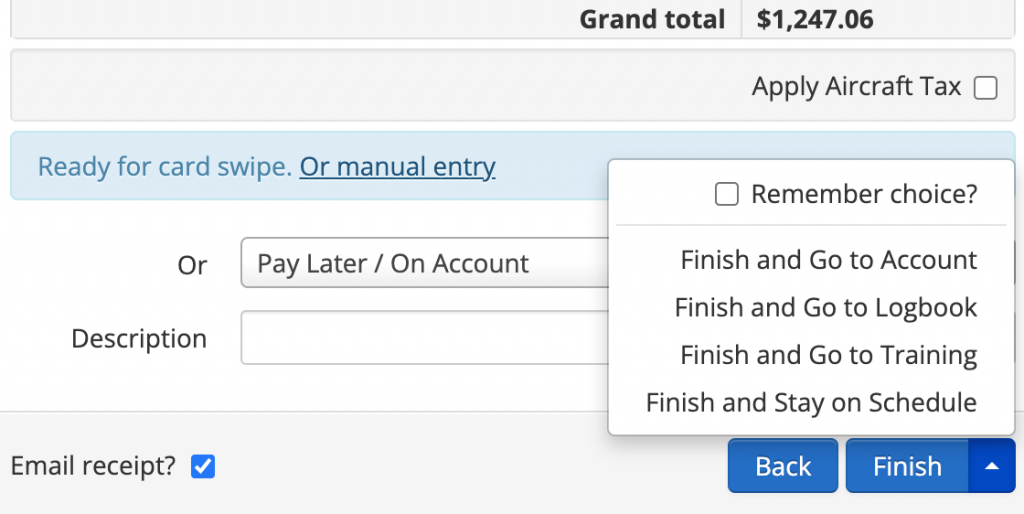The width and height of the screenshot is (1024, 514).
Task: Click the Email receipt? label text
Action: pyautogui.click(x=93, y=466)
